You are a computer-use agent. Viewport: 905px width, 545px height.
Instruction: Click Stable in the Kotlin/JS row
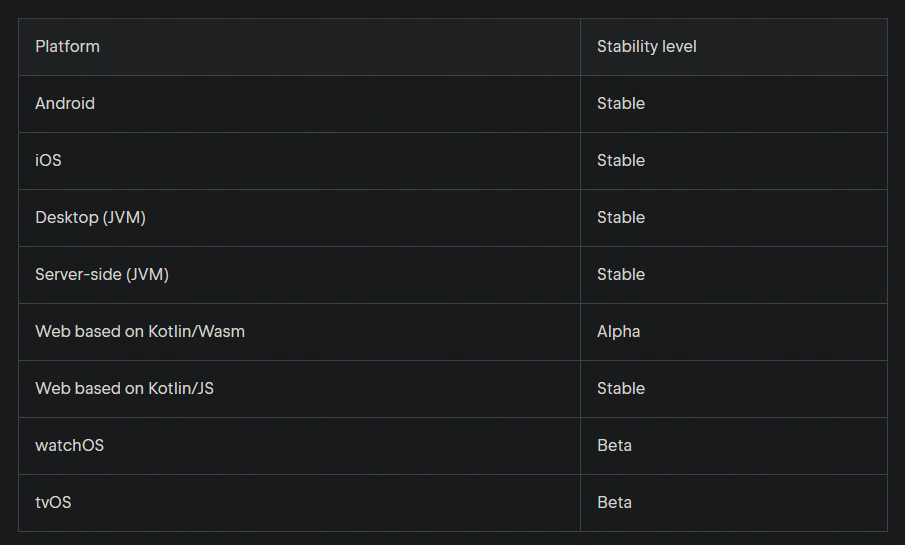pos(620,388)
